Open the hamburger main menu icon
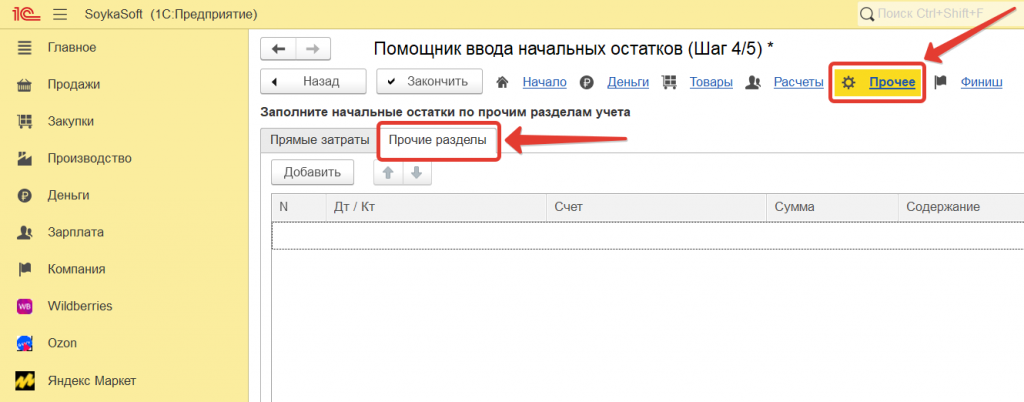Screen dimensions: 1024x402 59,14
